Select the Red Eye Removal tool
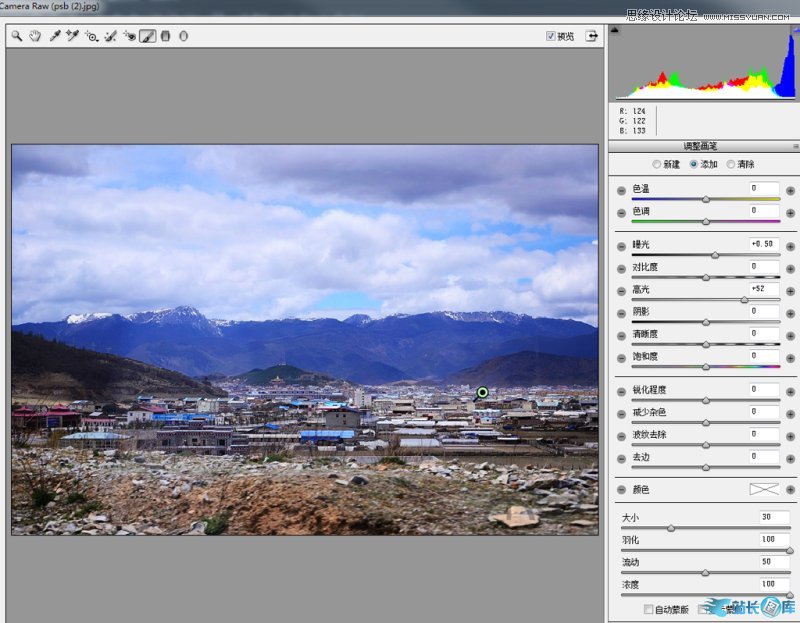This screenshot has width=800, height=623. pyautogui.click(x=129, y=36)
